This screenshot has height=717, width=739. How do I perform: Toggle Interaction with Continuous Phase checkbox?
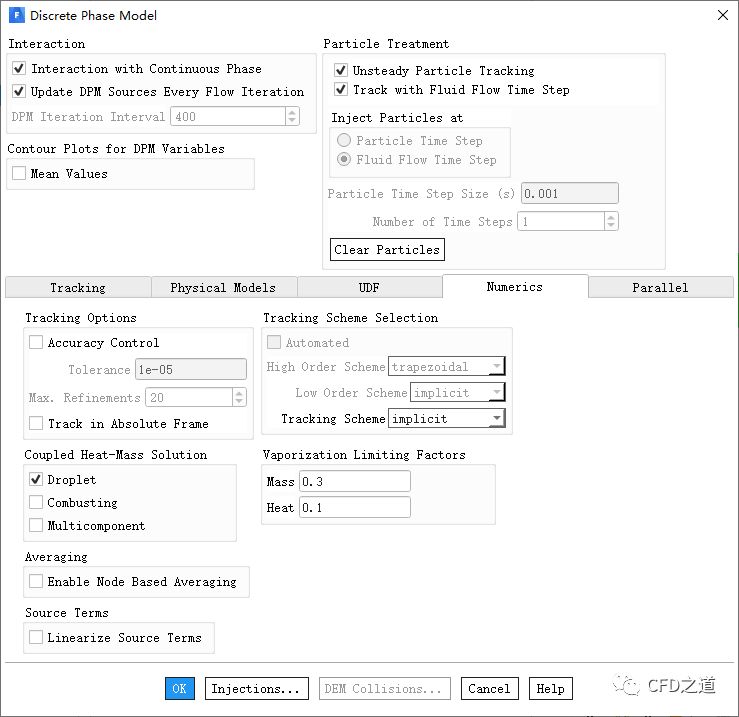coord(19,69)
